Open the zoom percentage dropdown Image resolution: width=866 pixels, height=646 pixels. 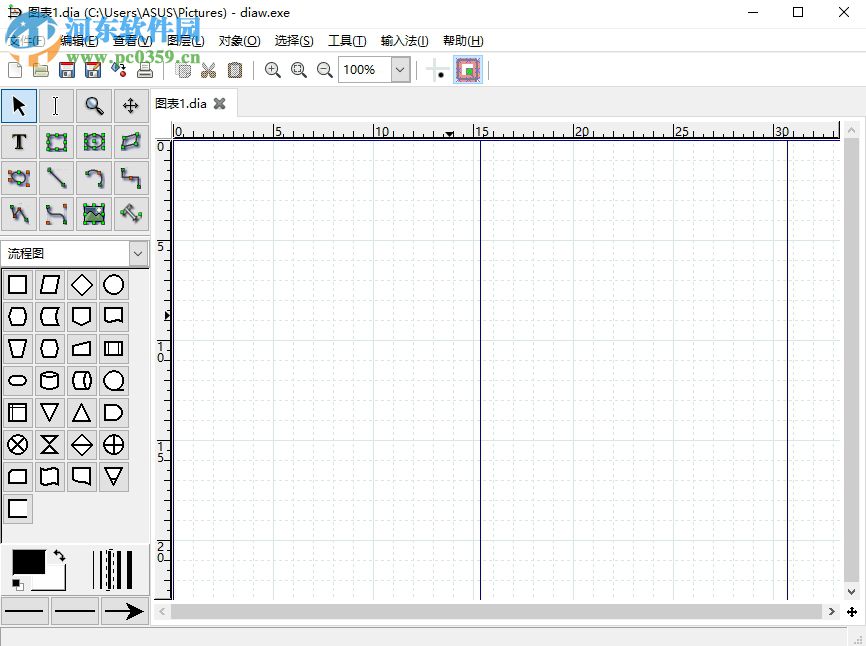[399, 69]
